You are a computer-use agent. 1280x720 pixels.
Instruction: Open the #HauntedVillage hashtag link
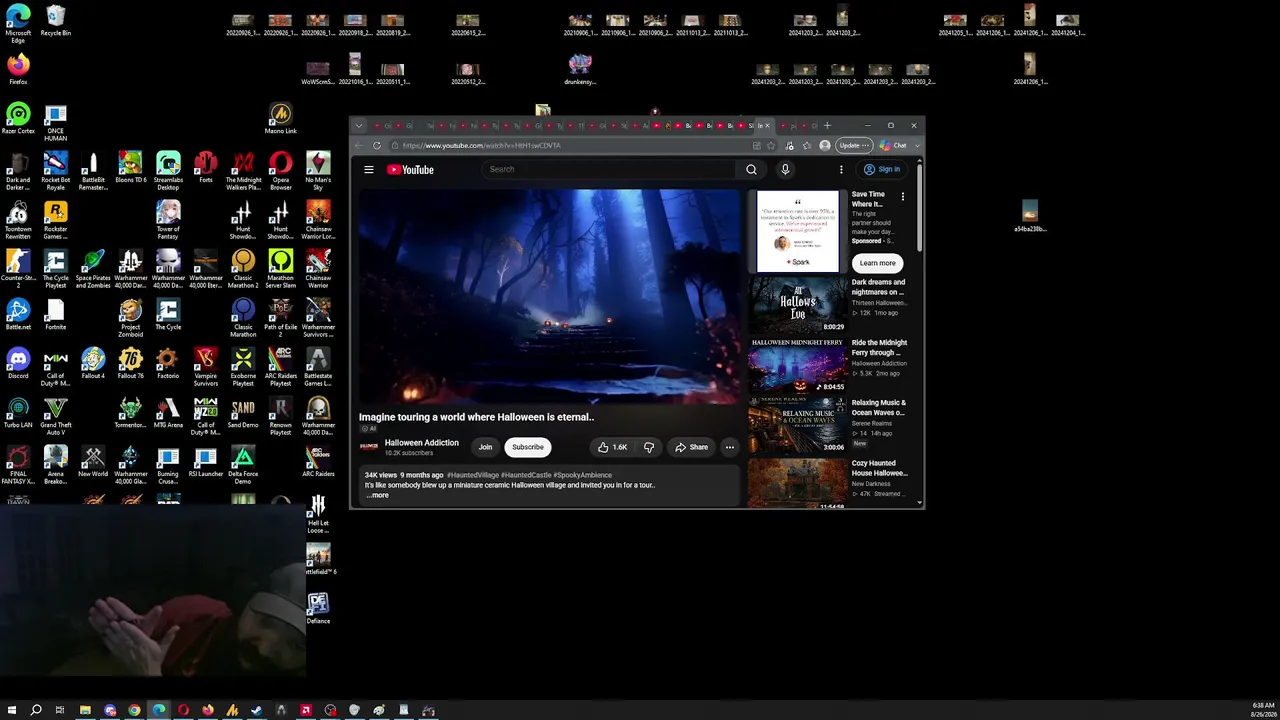click(473, 475)
